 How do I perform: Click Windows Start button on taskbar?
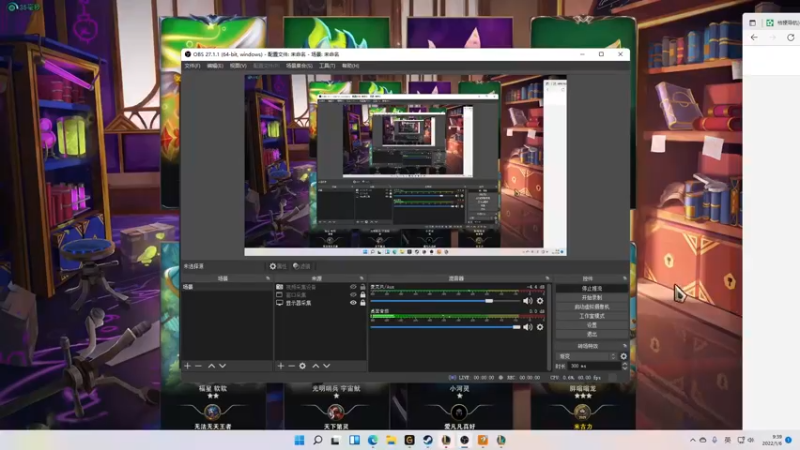pyautogui.click(x=299, y=440)
